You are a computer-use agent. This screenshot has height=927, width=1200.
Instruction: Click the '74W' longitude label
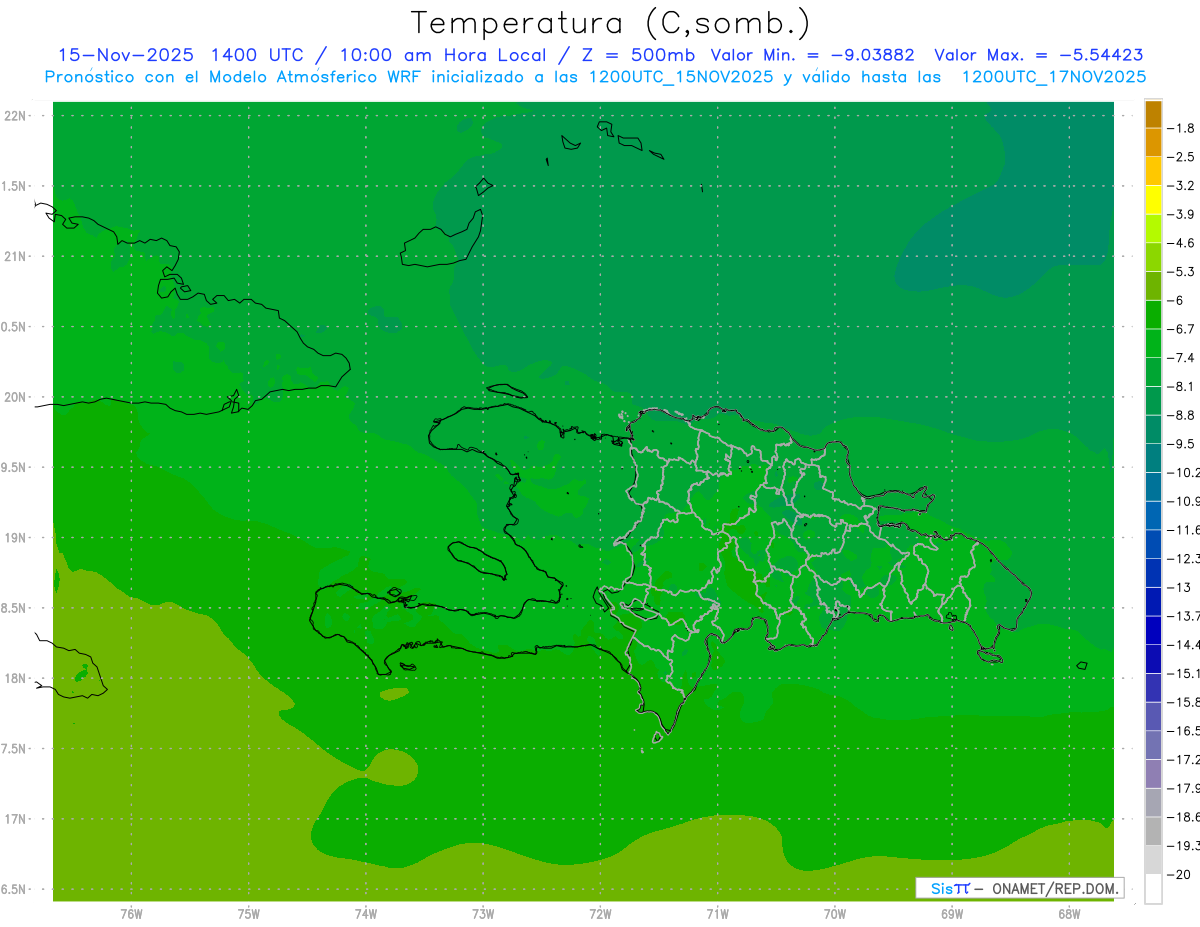point(366,913)
